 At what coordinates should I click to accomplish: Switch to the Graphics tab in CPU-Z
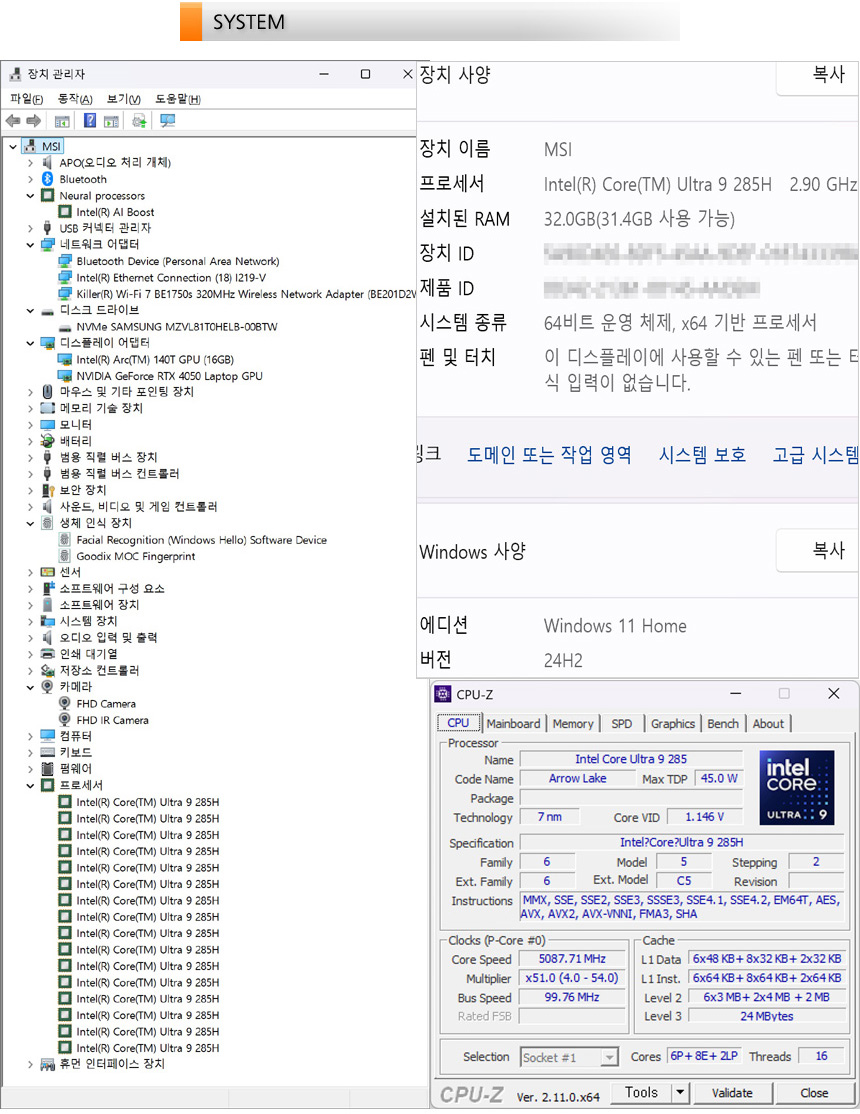click(672, 724)
